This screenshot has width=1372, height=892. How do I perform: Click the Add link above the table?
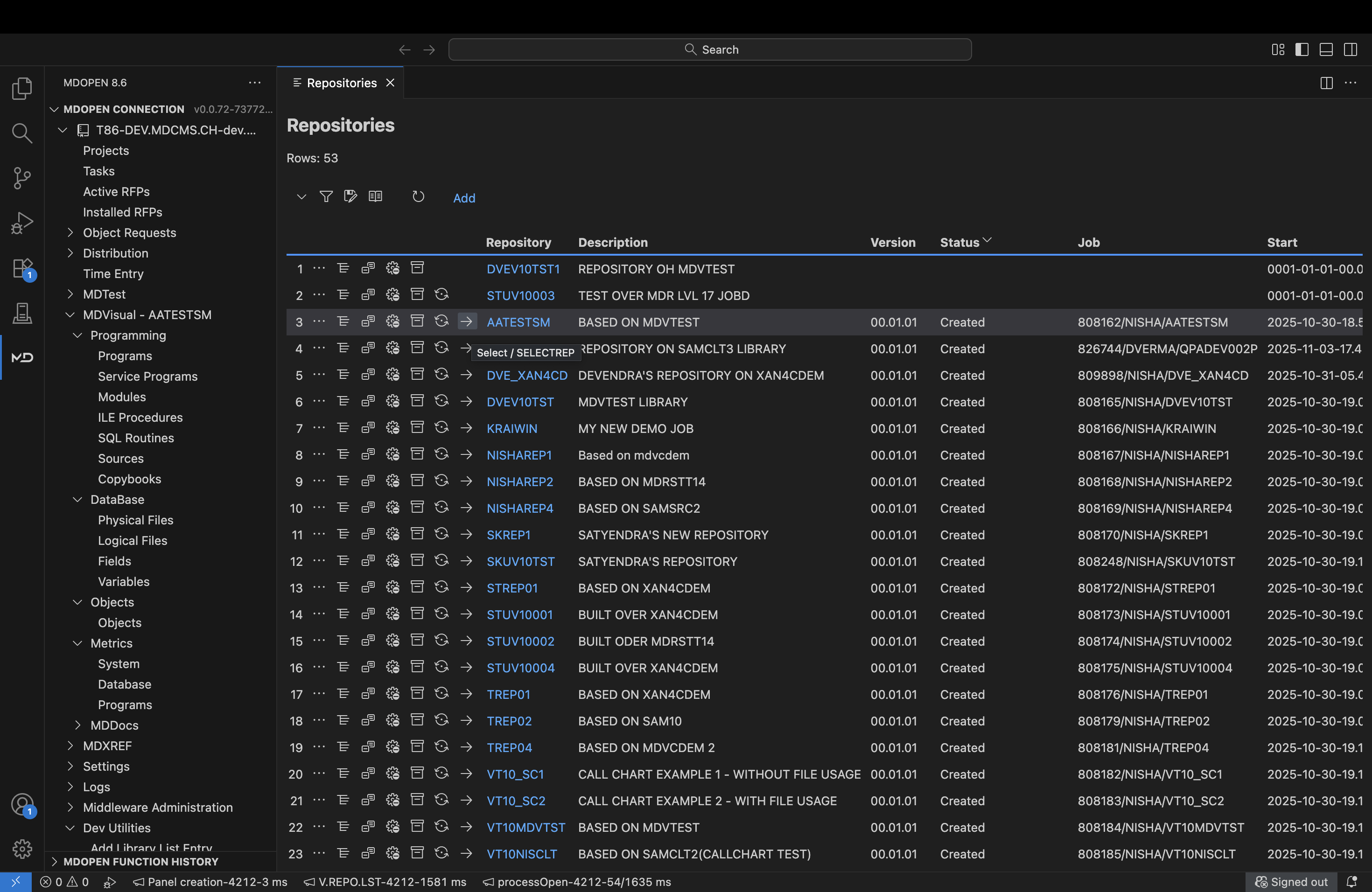463,198
